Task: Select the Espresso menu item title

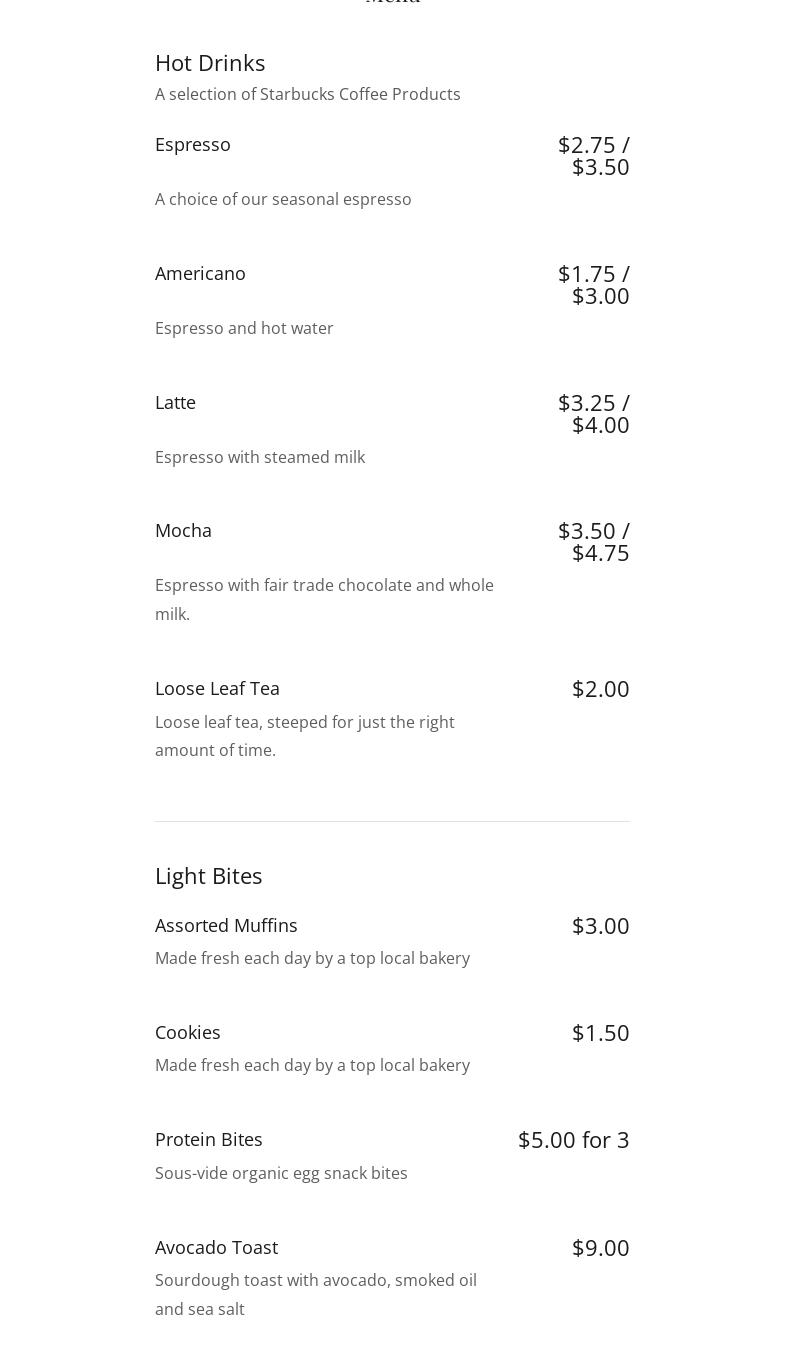Action: pyautogui.click(x=193, y=145)
